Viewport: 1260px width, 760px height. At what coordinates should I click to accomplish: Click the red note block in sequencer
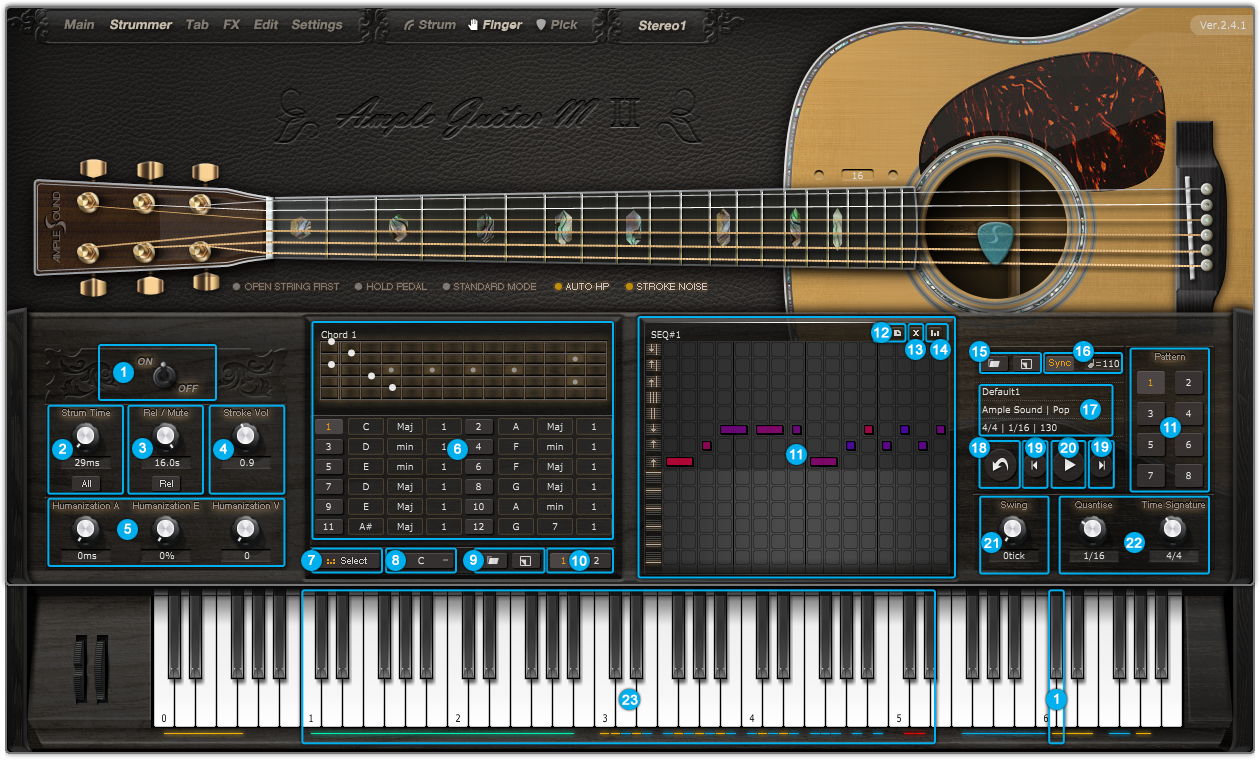coord(679,462)
